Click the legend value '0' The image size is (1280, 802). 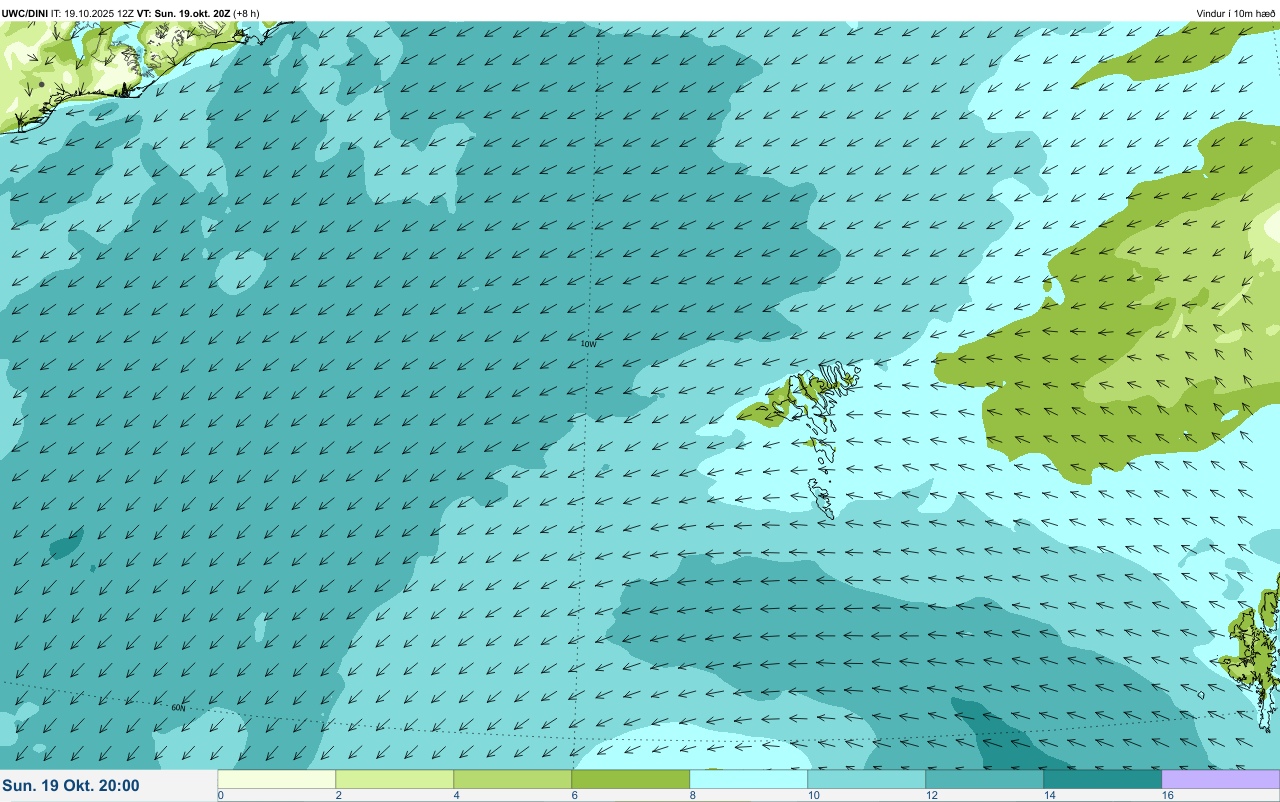pyautogui.click(x=220, y=795)
